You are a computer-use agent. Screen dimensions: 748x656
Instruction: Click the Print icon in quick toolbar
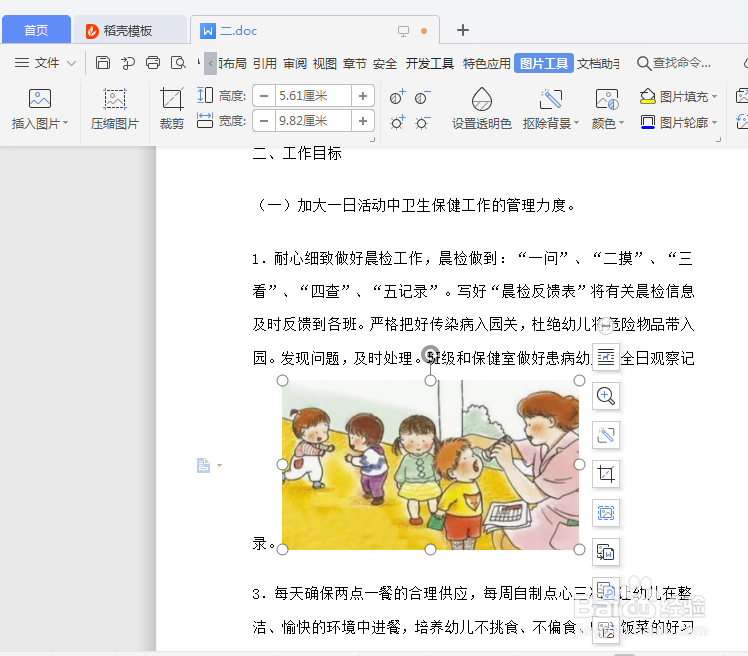point(153,62)
